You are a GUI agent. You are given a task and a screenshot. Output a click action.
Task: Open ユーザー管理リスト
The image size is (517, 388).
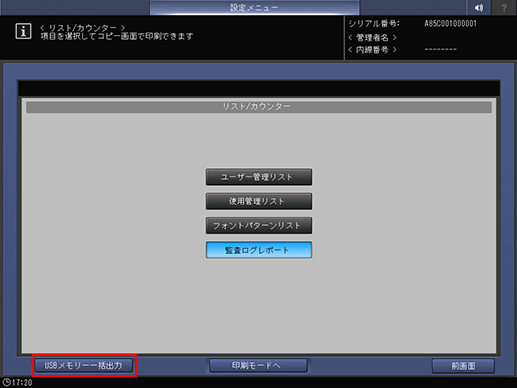click(259, 177)
